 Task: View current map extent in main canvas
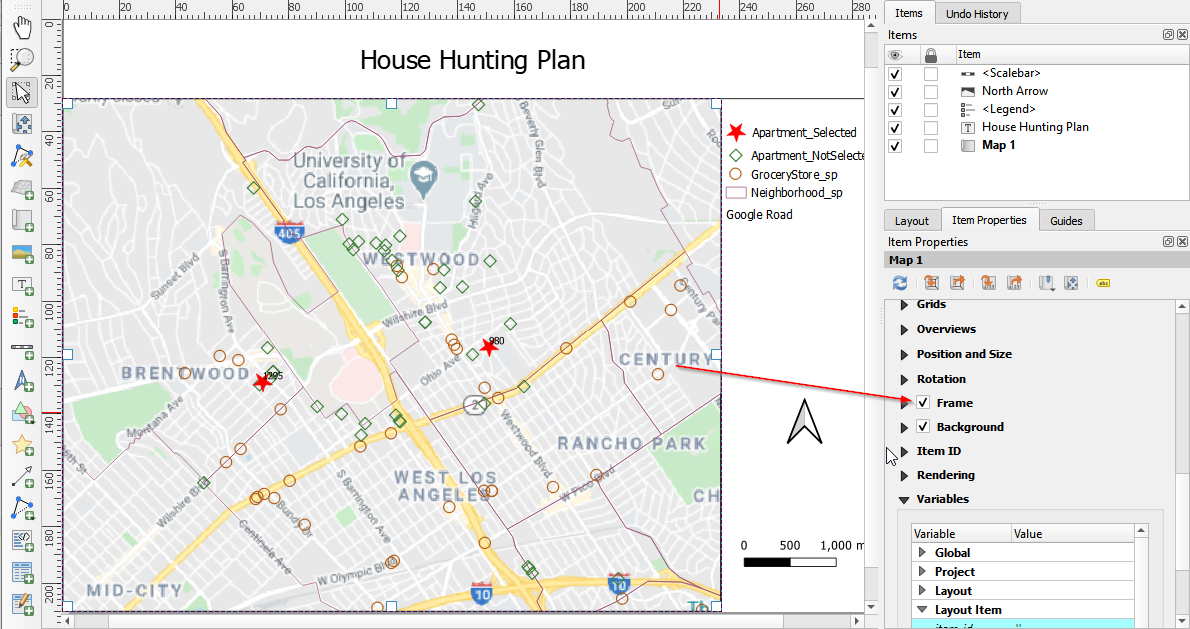tap(958, 283)
